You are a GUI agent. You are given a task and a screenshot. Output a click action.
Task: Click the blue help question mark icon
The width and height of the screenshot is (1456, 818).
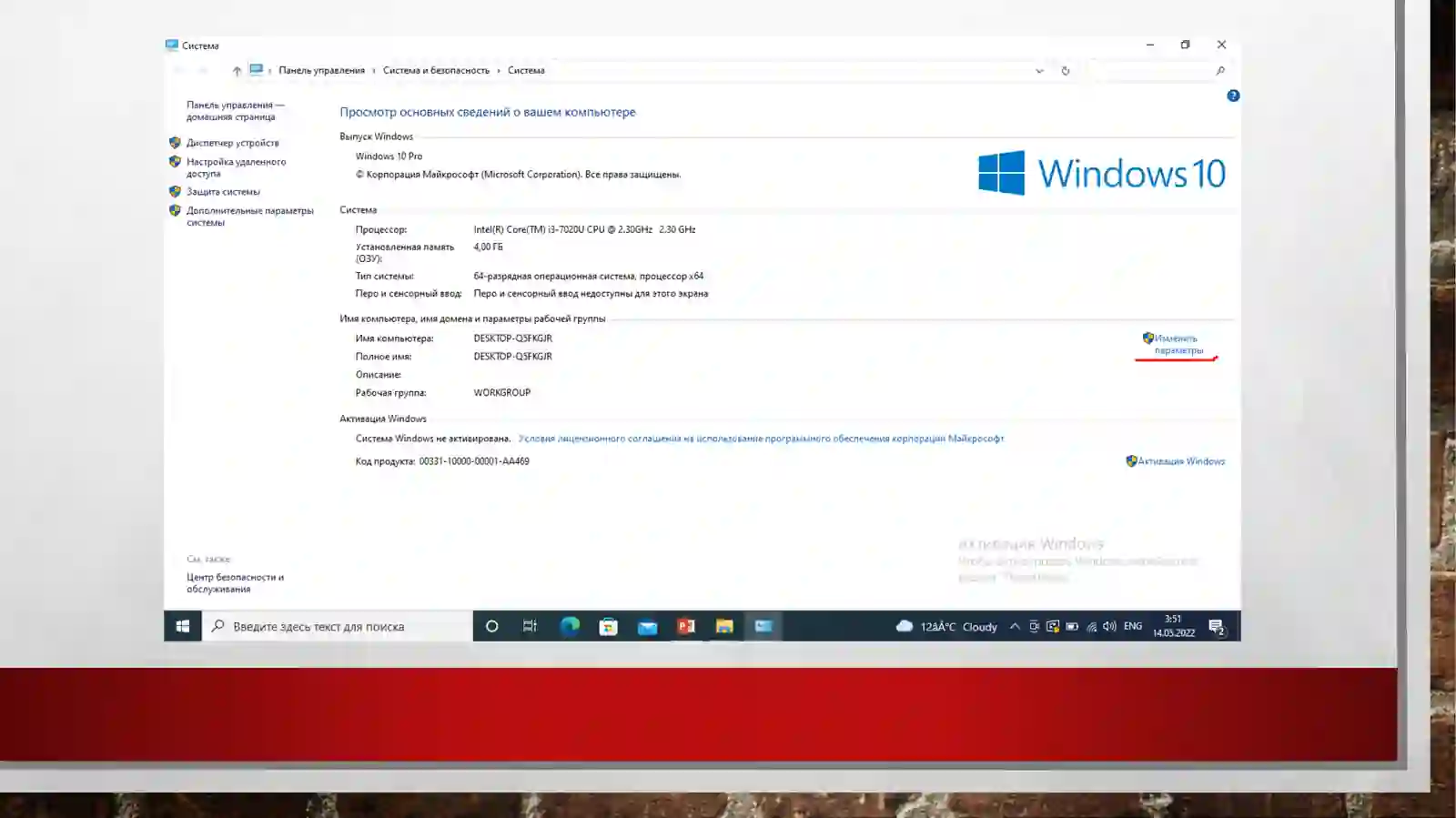tap(1233, 96)
